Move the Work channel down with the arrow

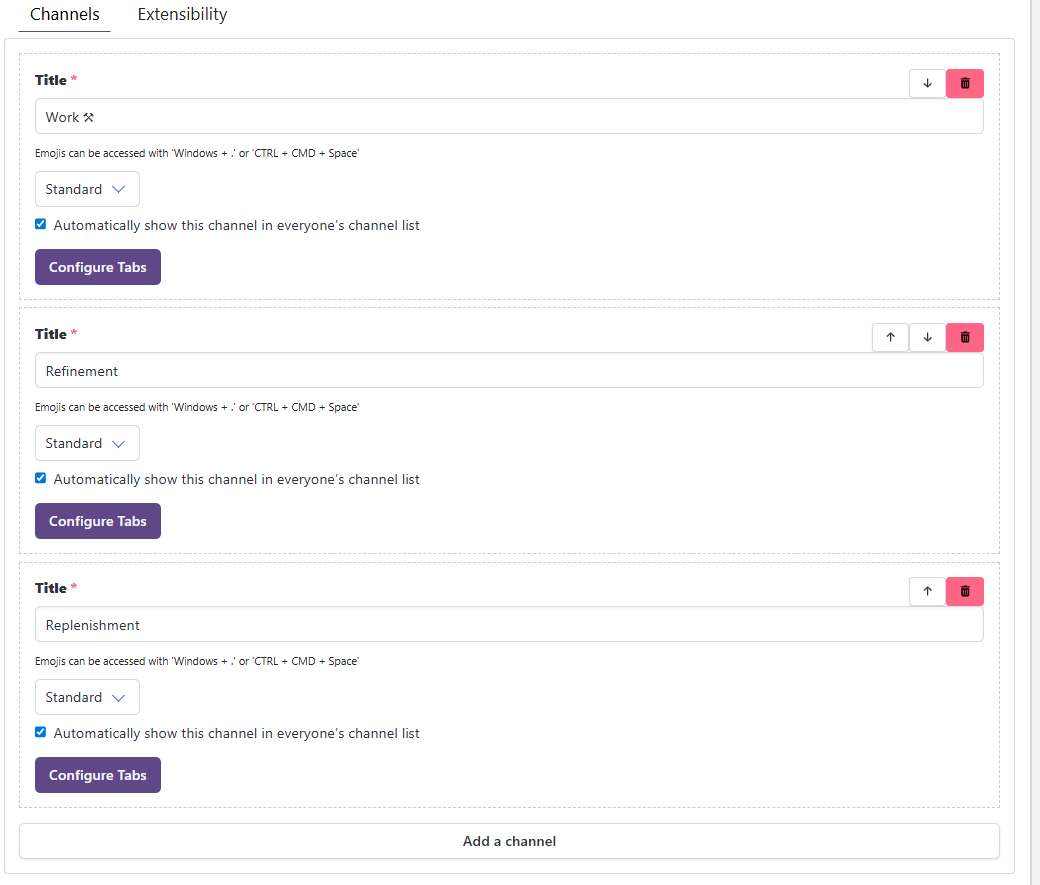pyautogui.click(x=926, y=83)
